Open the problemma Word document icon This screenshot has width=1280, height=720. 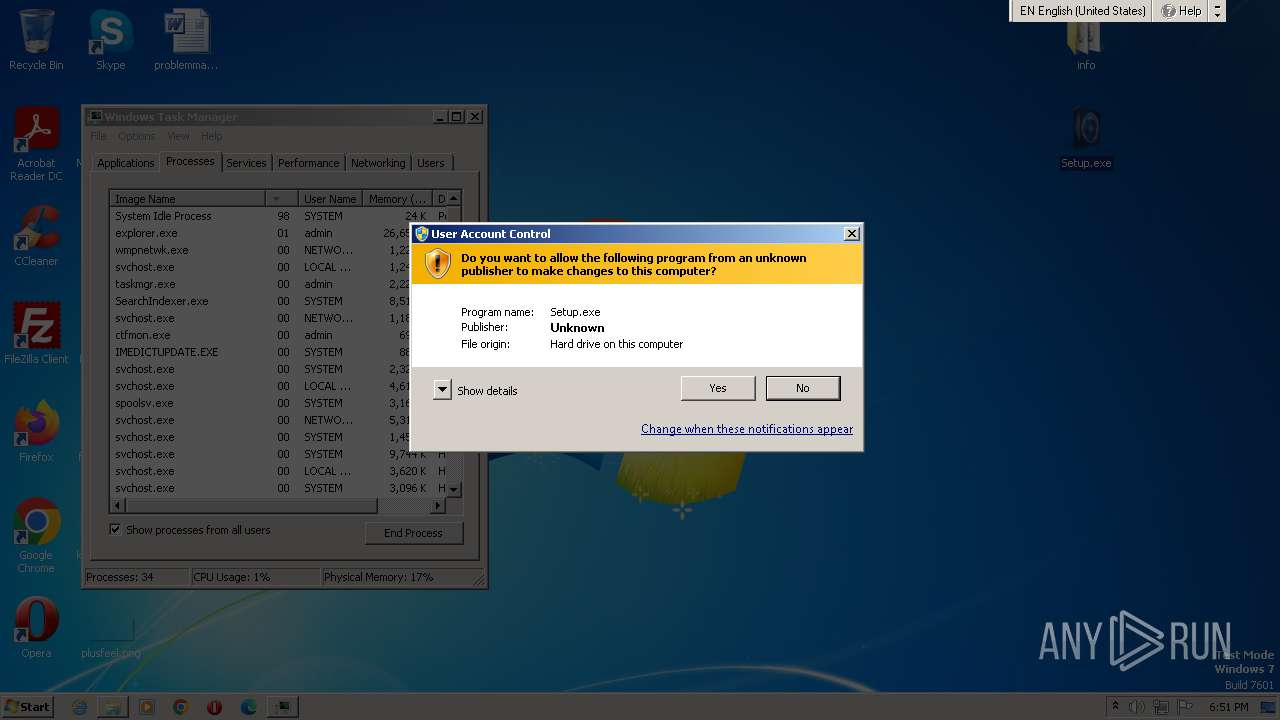pos(186,40)
